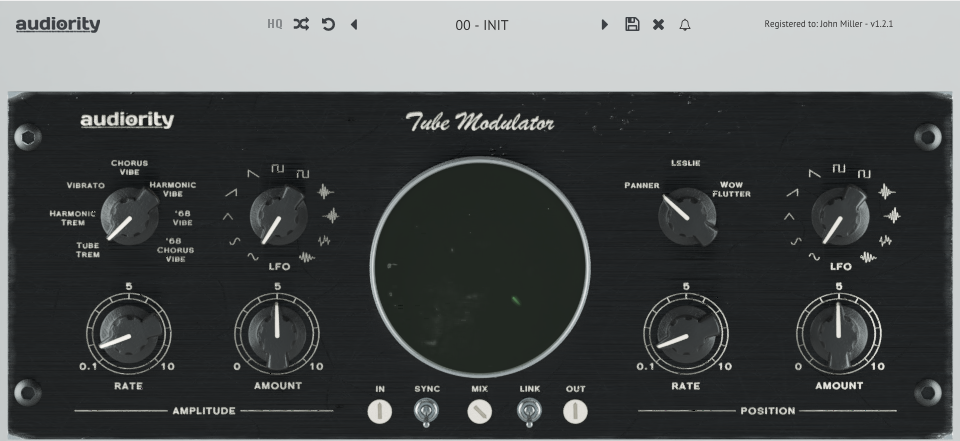Select Amplitude LFO rounded sine waveform
960x441 pixels.
click(x=235, y=241)
